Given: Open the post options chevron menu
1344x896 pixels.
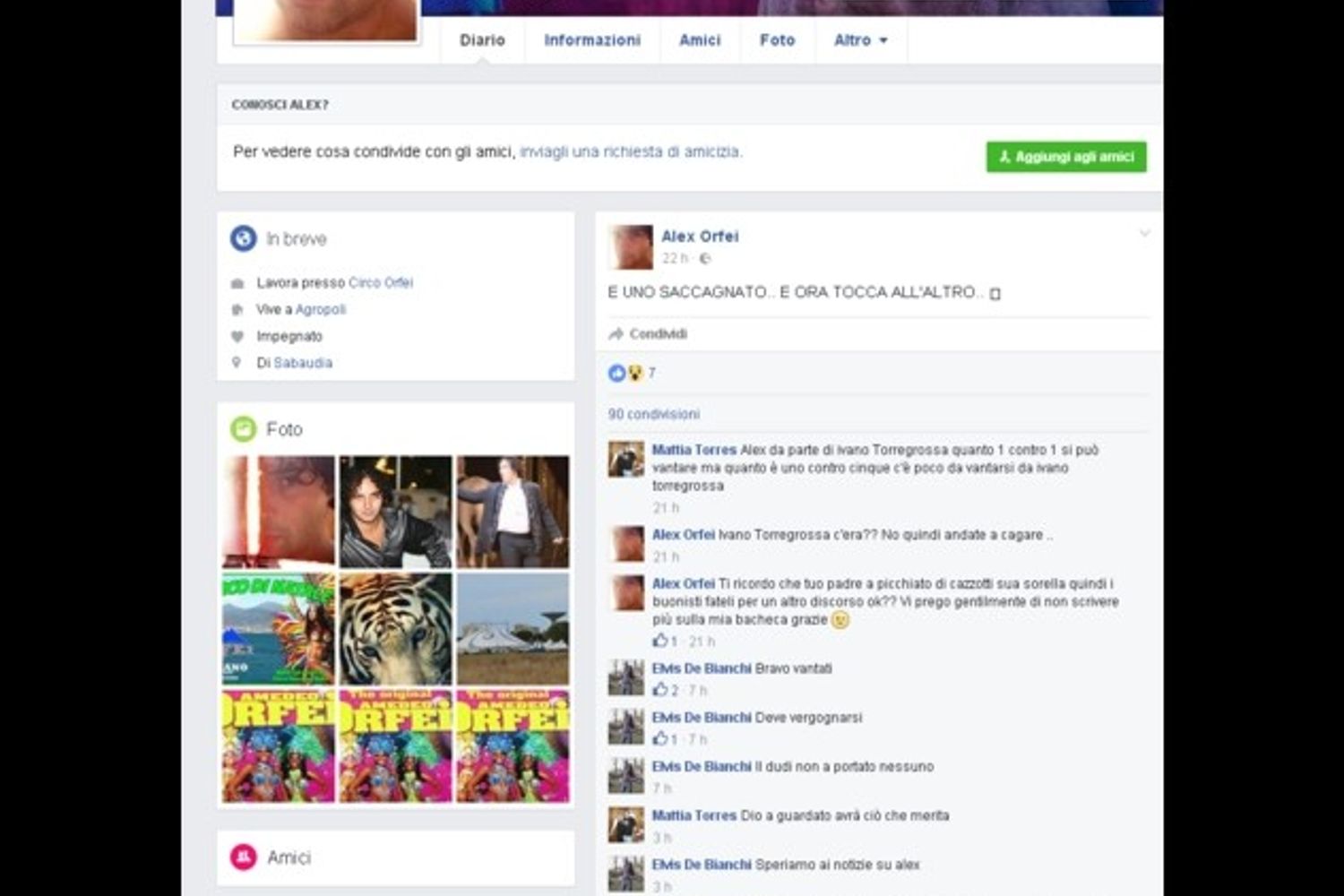Looking at the screenshot, I should (1144, 234).
